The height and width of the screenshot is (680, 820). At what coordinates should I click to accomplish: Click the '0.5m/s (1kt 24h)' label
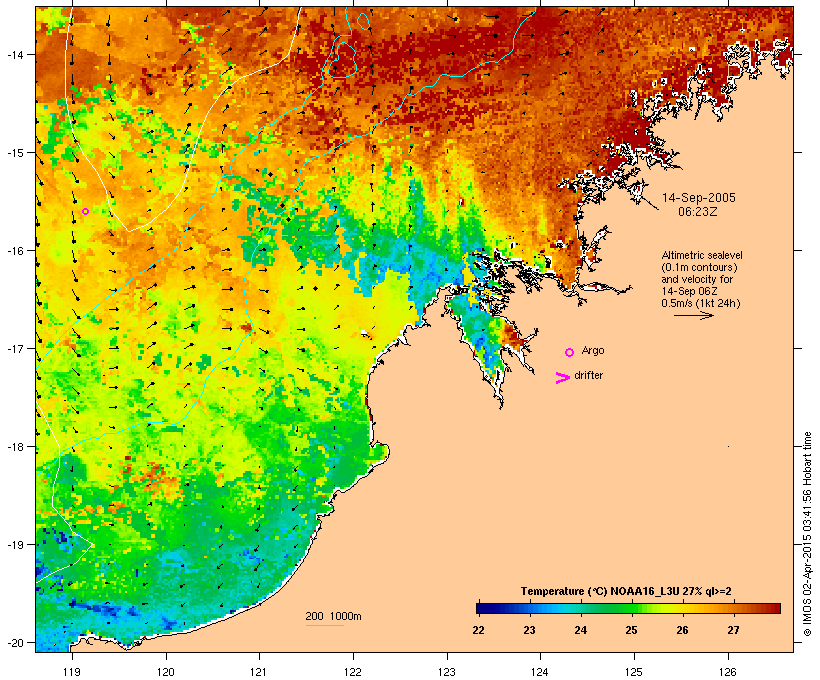pyautogui.click(x=701, y=303)
